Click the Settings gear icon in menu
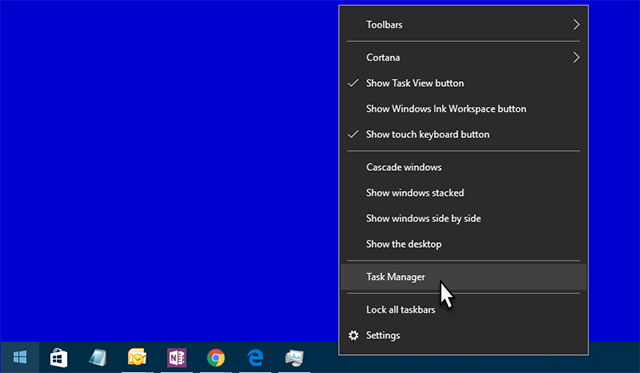Image resolution: width=640 pixels, height=373 pixels. [x=353, y=335]
